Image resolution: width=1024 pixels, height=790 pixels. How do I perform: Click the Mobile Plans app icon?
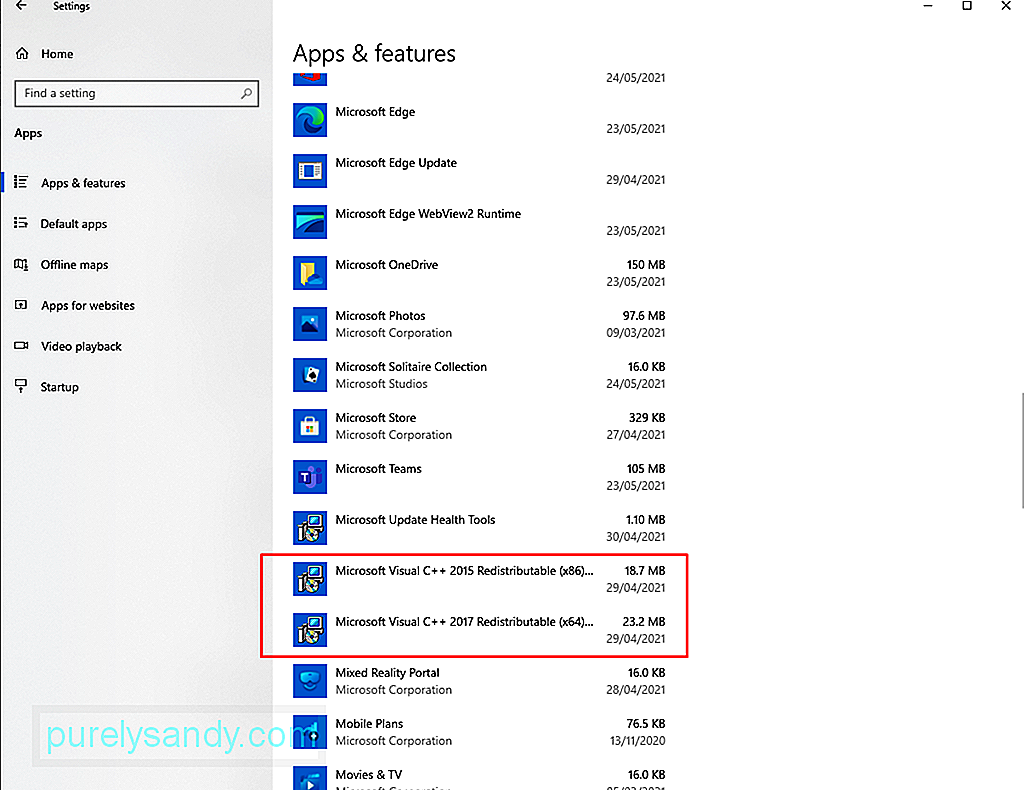tap(310, 732)
